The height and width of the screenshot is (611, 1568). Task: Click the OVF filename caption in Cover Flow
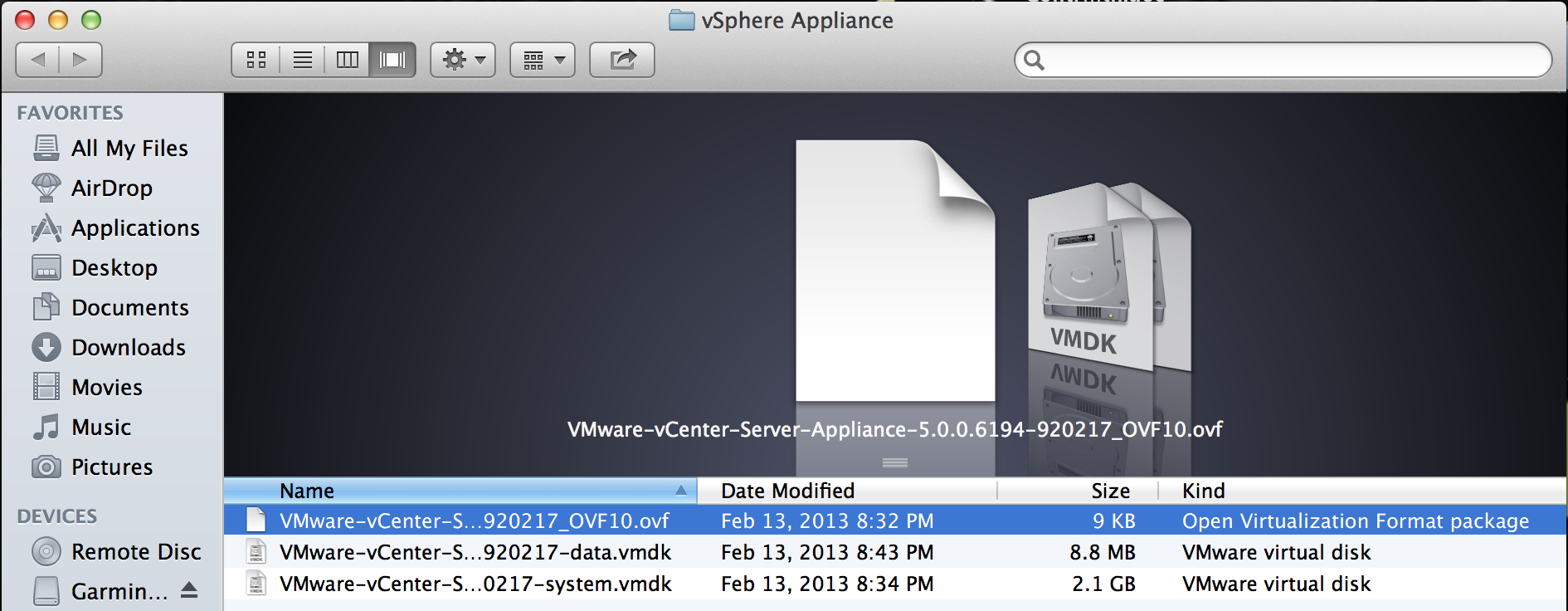(894, 429)
